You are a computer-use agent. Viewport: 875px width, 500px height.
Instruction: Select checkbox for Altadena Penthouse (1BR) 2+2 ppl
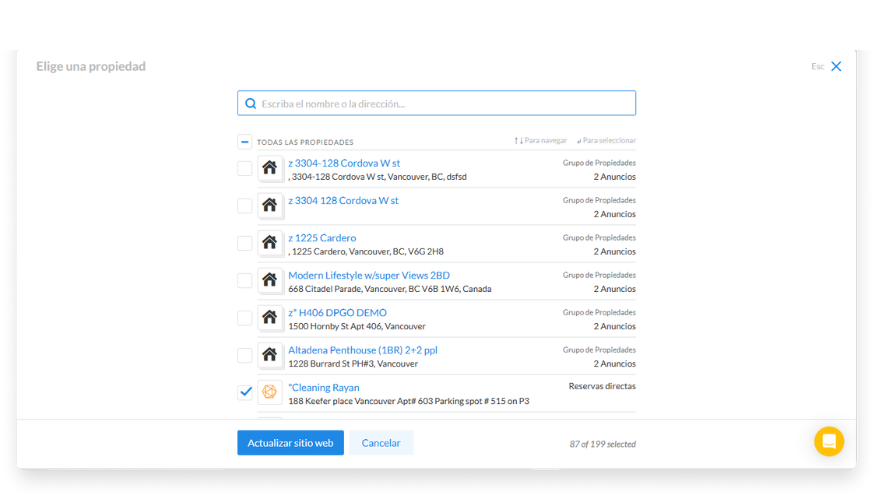[244, 355]
